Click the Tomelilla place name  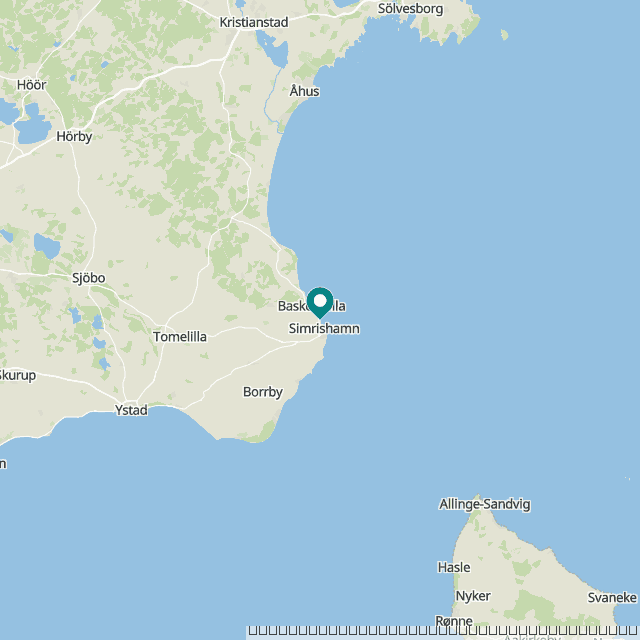click(x=180, y=337)
